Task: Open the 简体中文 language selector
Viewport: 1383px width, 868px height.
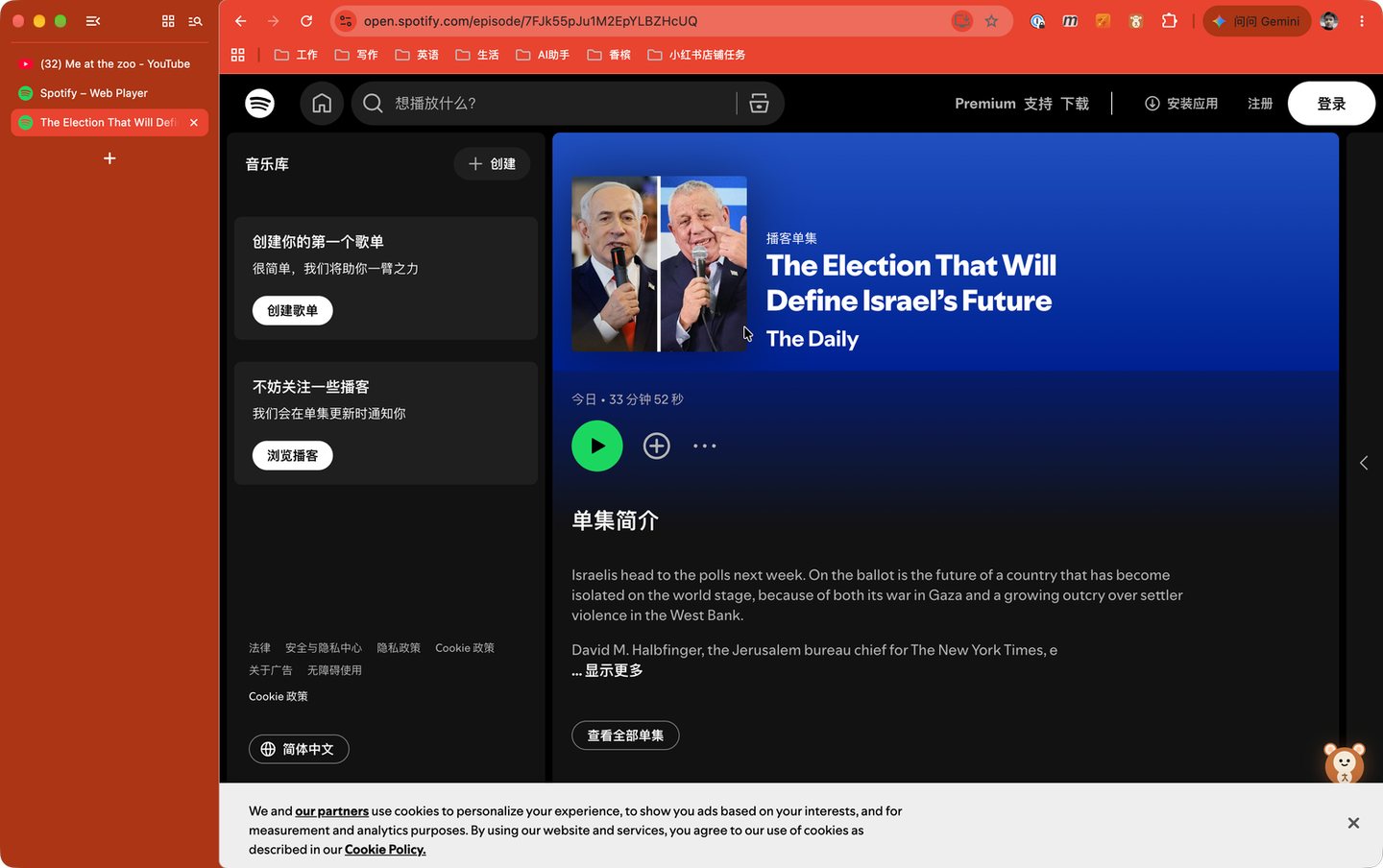Action: tap(299, 749)
